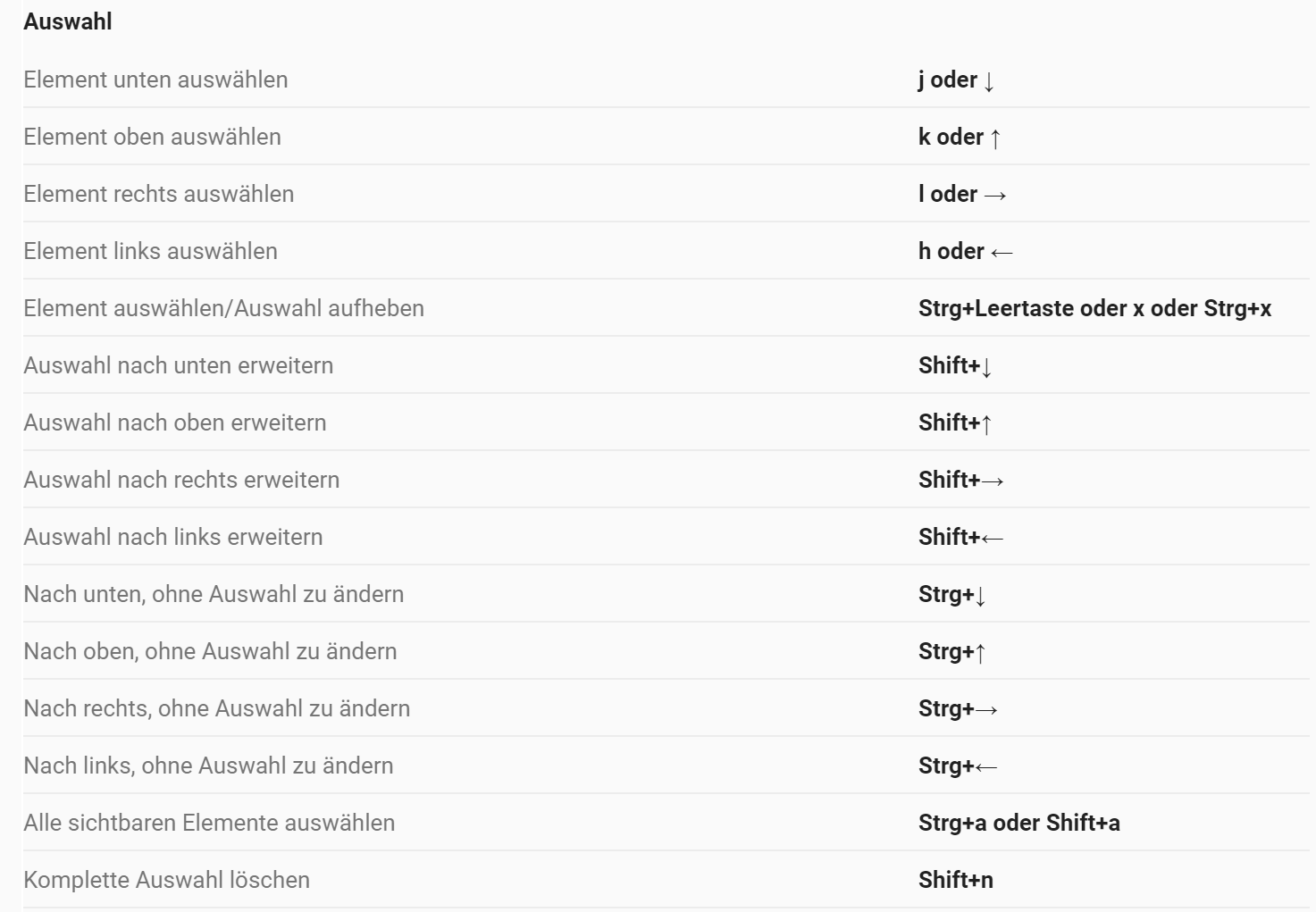Click the "Shift+↑" shortcut text

955,423
